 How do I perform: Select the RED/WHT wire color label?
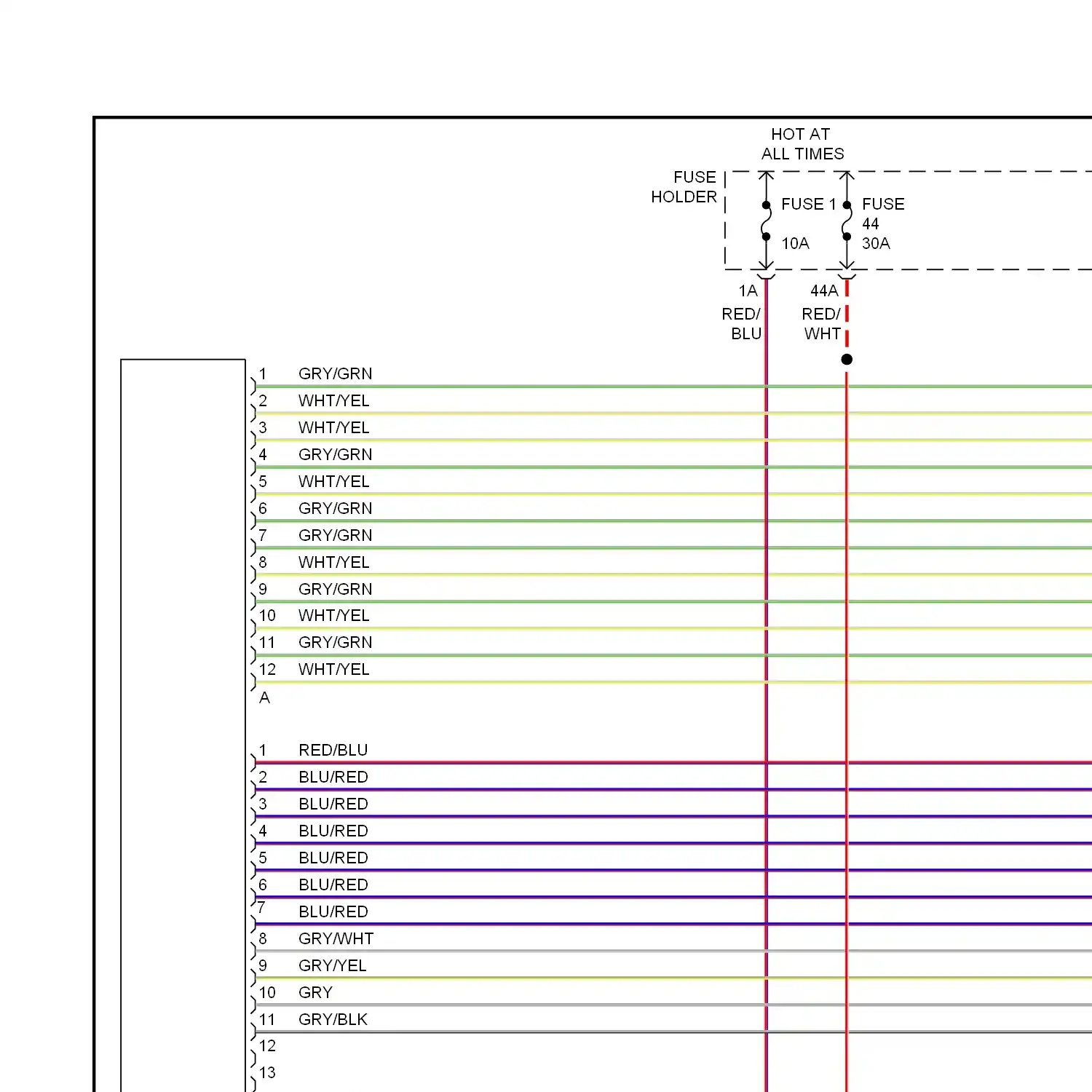[821, 324]
